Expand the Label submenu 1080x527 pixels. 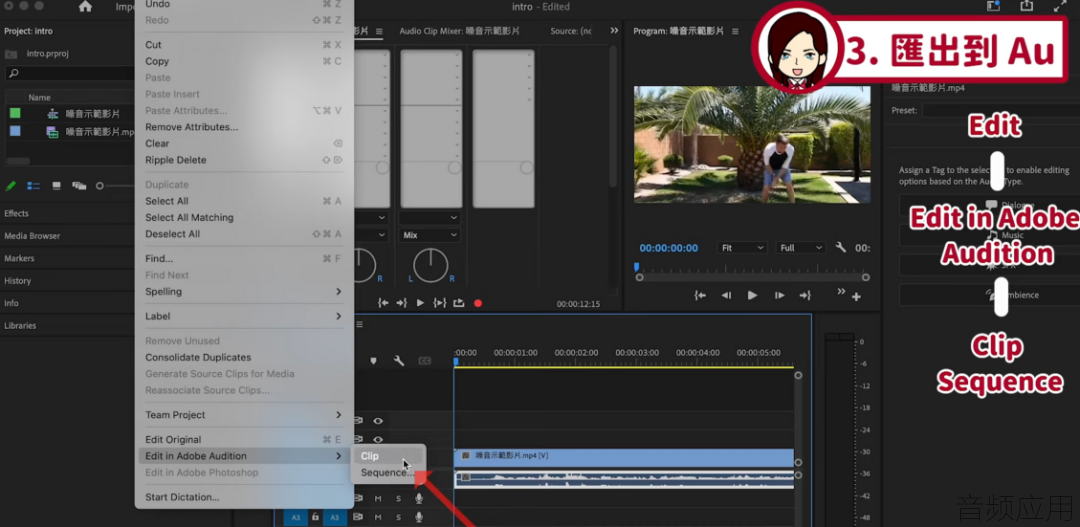point(244,316)
